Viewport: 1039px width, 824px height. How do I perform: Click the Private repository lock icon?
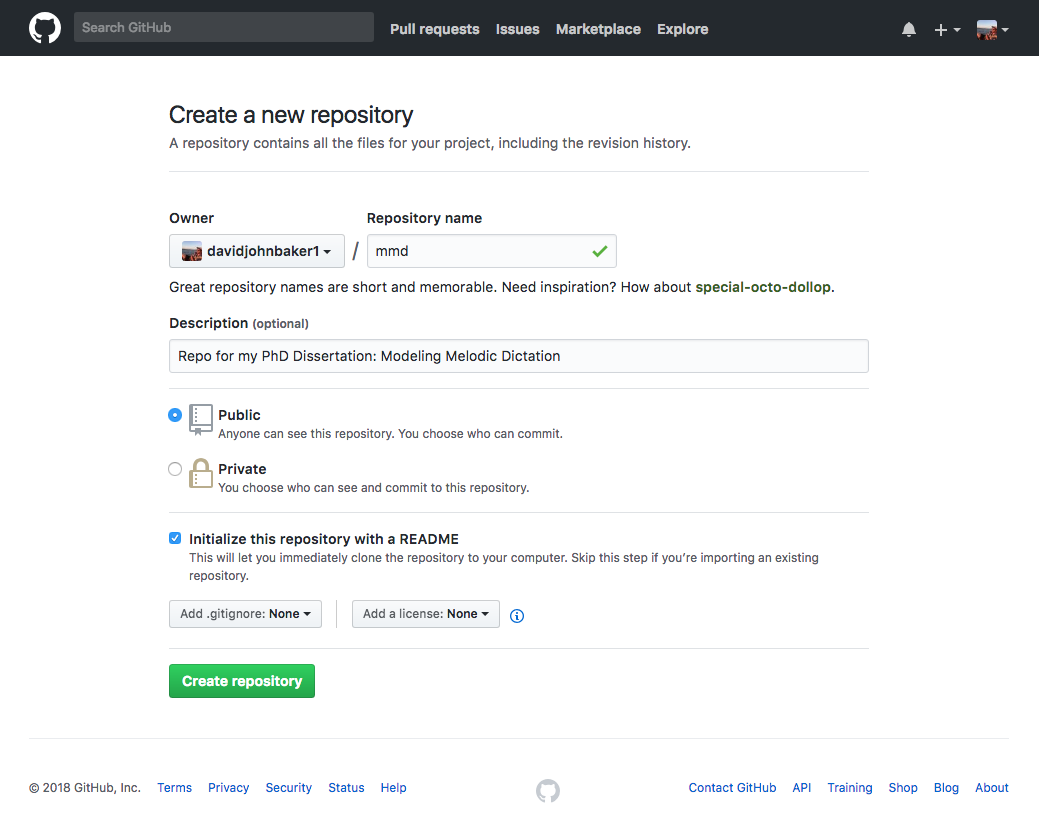(201, 474)
